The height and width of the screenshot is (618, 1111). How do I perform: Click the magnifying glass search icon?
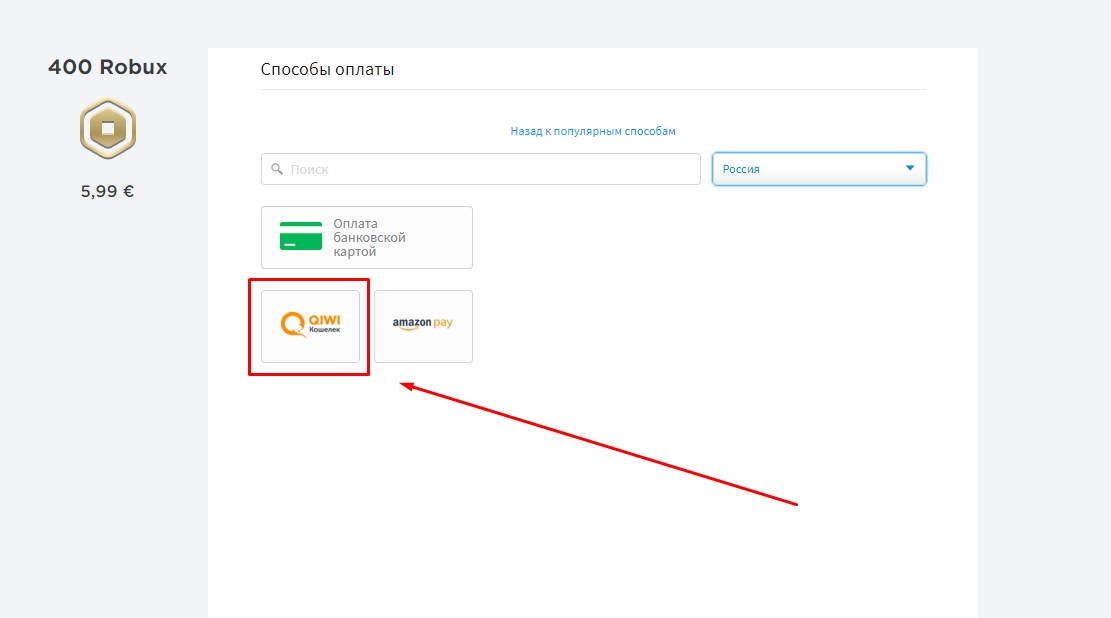tap(276, 169)
